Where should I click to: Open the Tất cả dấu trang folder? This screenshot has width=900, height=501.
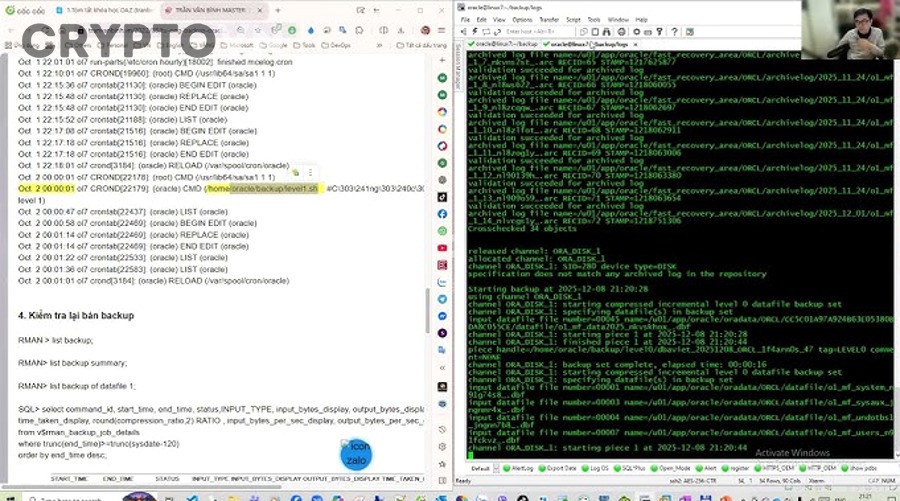(x=421, y=45)
